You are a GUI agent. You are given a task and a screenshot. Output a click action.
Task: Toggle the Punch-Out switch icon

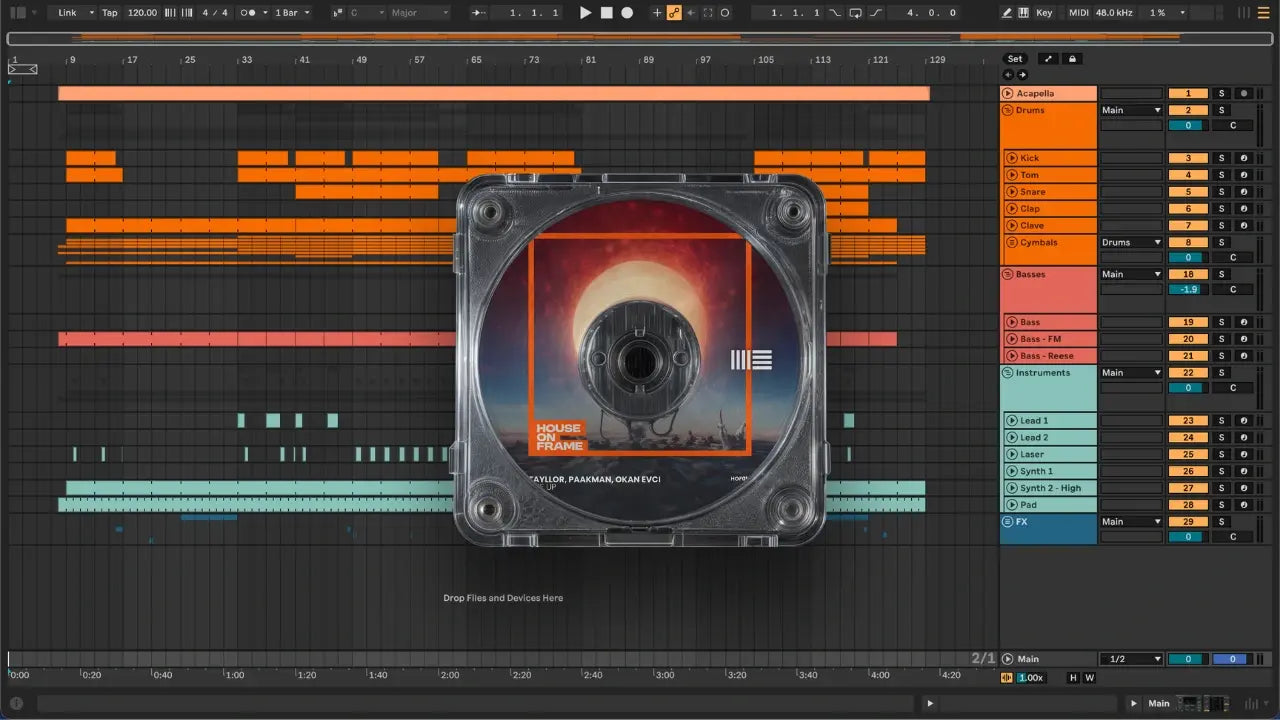pyautogui.click(x=876, y=13)
